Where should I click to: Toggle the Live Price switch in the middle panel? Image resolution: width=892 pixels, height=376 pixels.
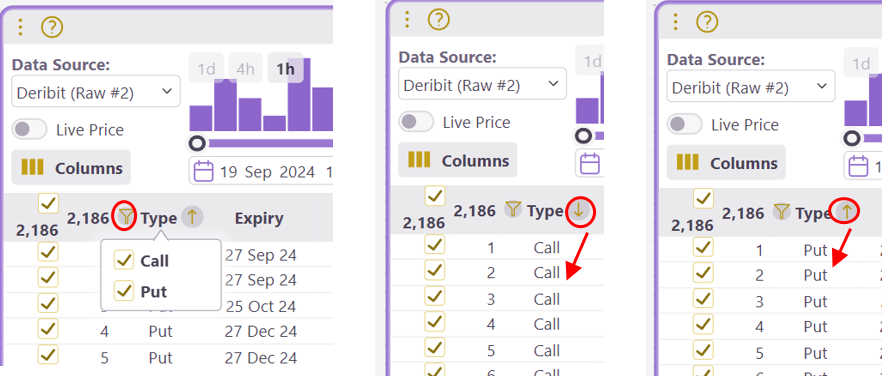(x=416, y=122)
